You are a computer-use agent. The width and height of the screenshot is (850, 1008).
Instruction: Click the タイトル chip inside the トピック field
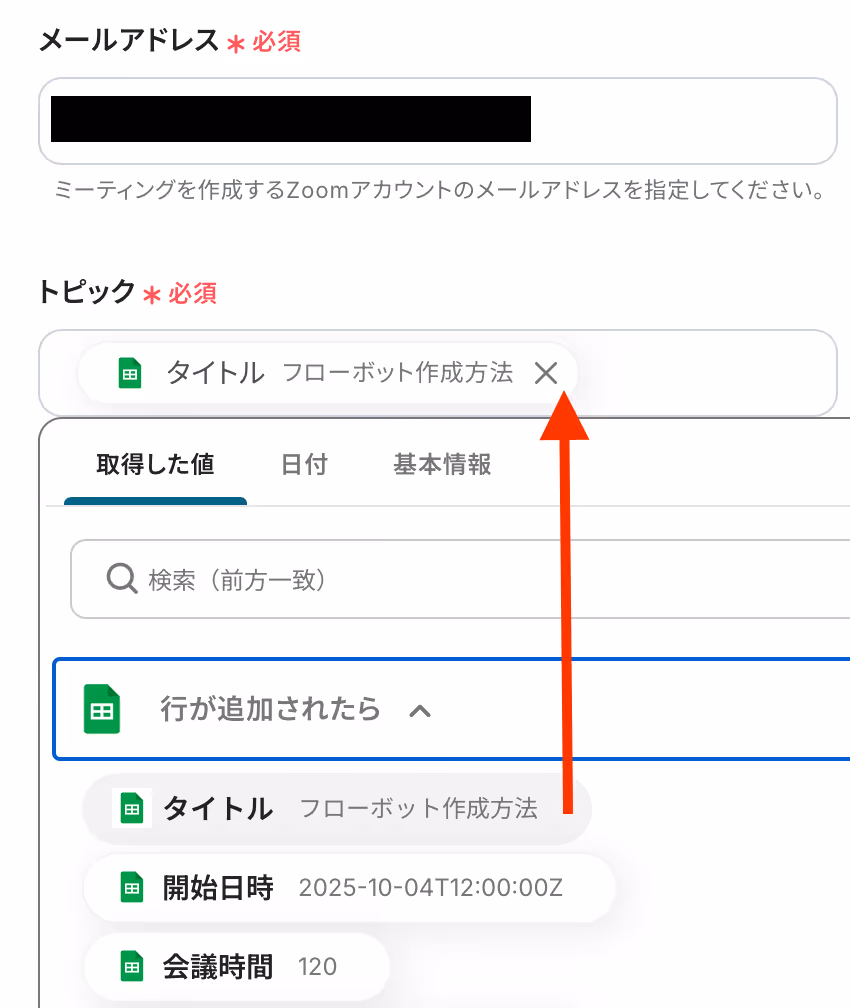327,373
